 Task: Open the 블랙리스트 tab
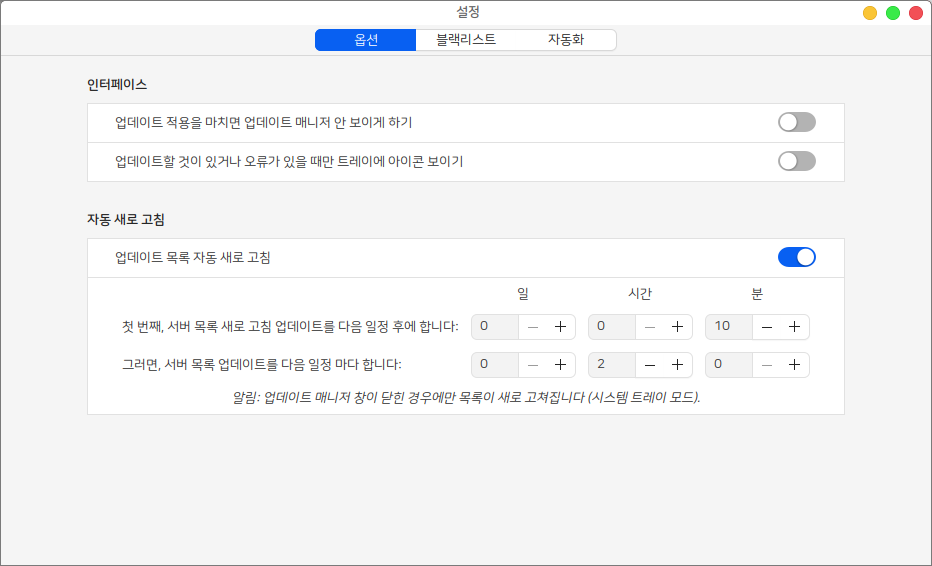click(x=465, y=40)
